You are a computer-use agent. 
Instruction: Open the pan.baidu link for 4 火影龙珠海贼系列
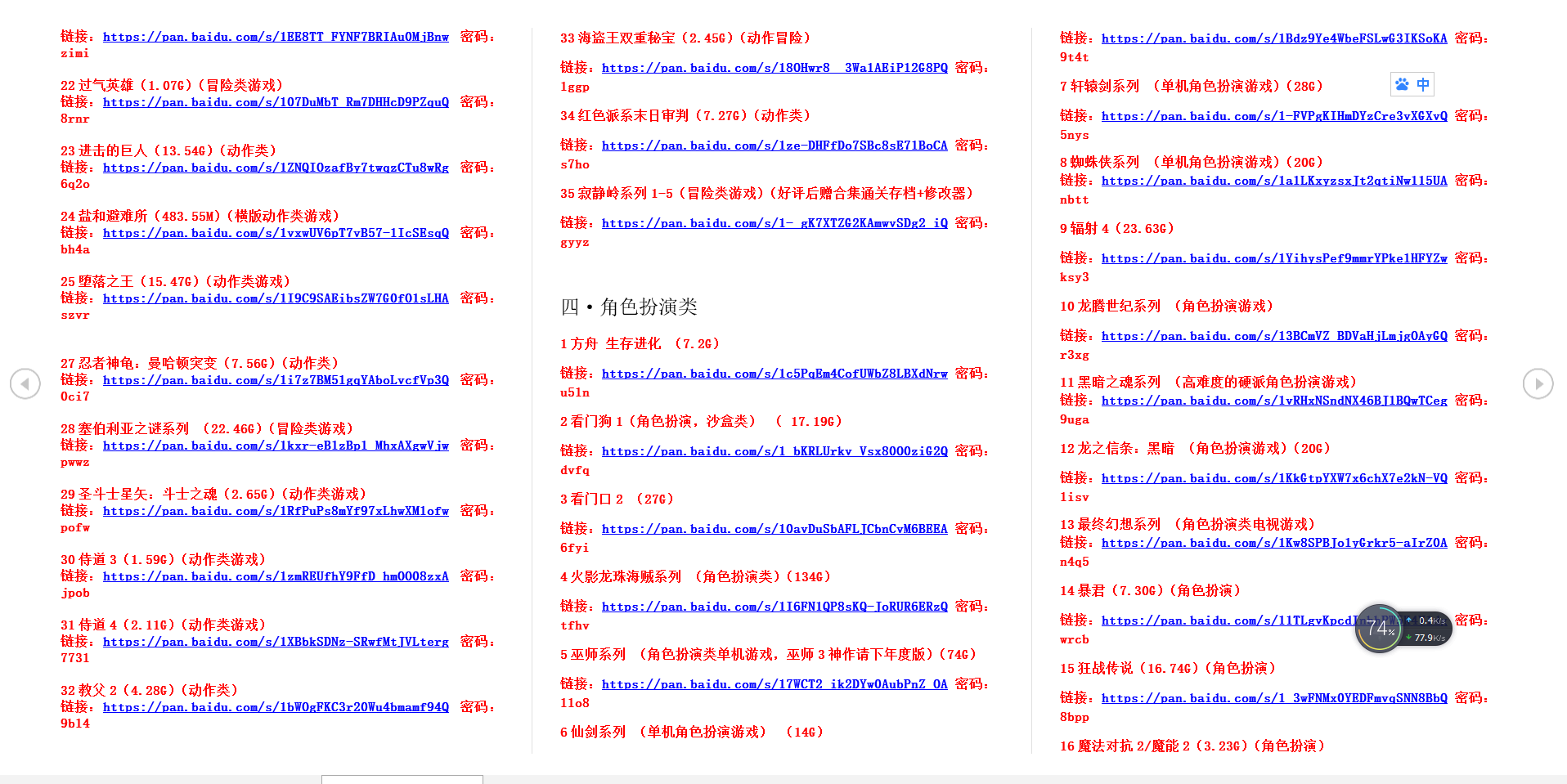775,607
